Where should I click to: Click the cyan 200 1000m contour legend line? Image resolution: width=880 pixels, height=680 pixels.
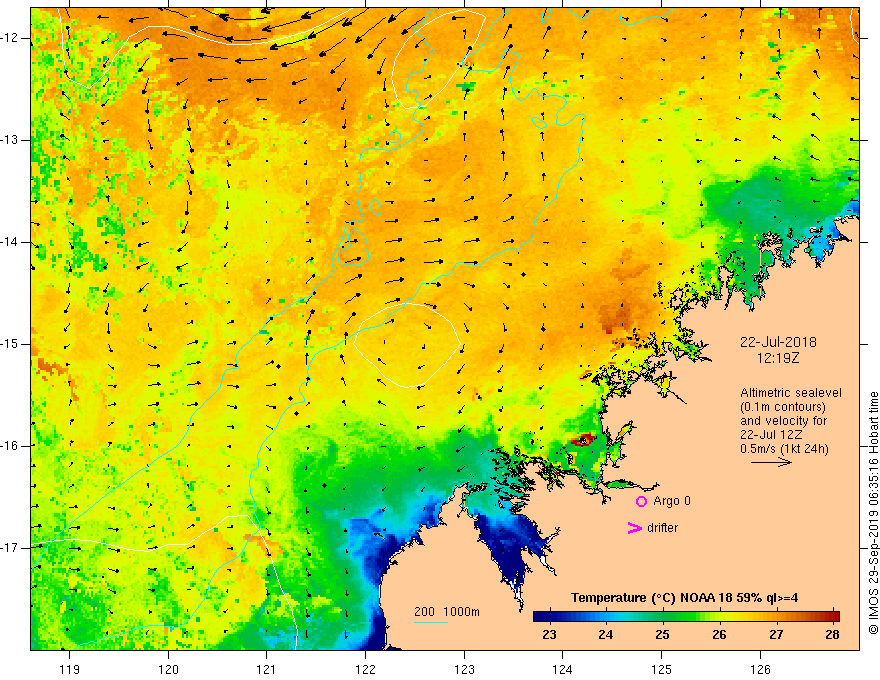click(x=430, y=622)
